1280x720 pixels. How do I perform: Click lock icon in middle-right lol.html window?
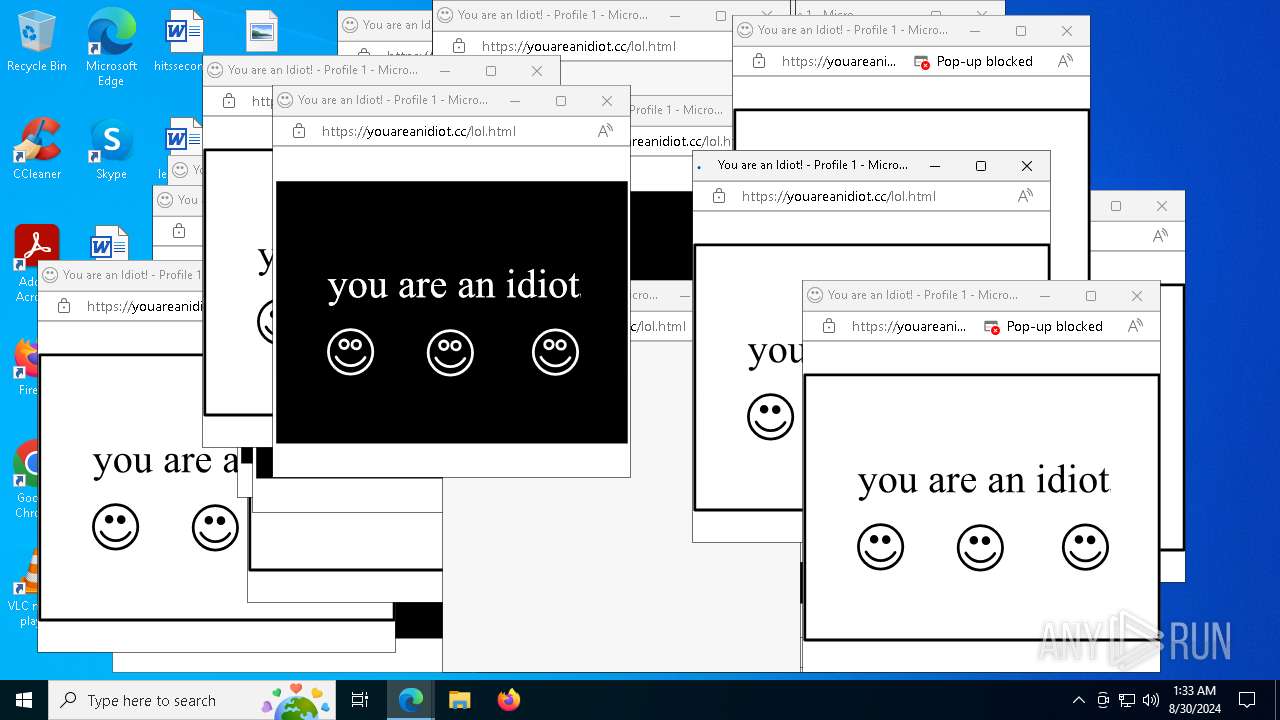click(x=719, y=196)
